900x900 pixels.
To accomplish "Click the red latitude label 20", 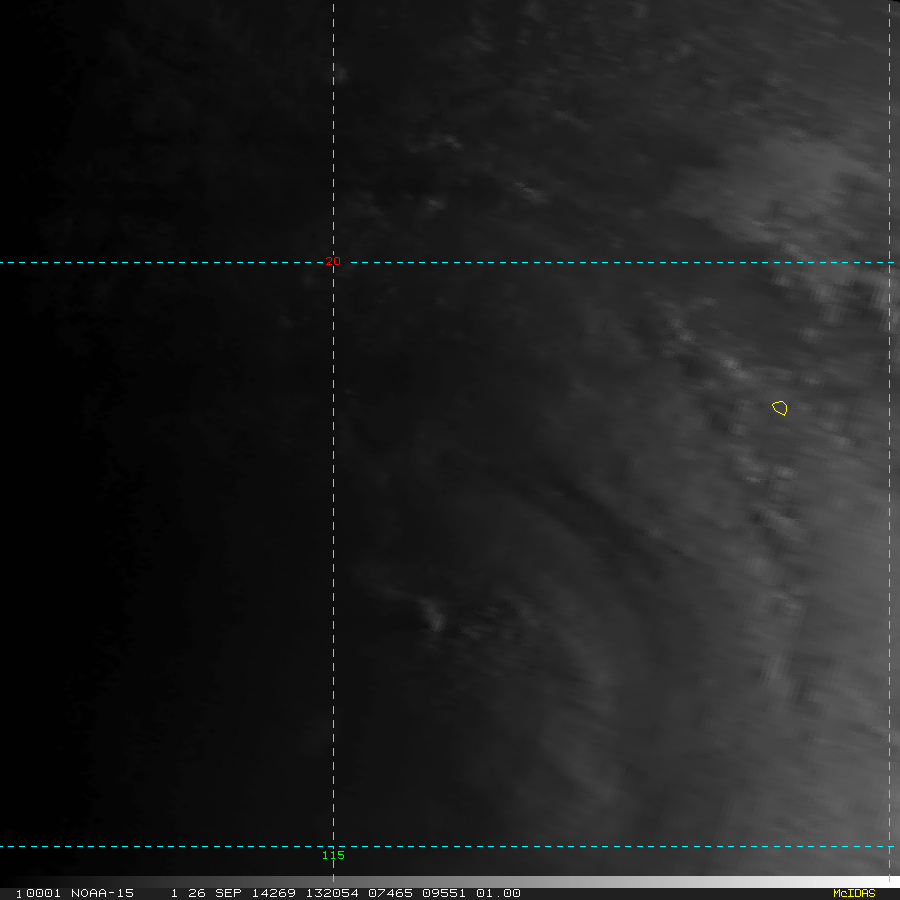I will pyautogui.click(x=333, y=261).
